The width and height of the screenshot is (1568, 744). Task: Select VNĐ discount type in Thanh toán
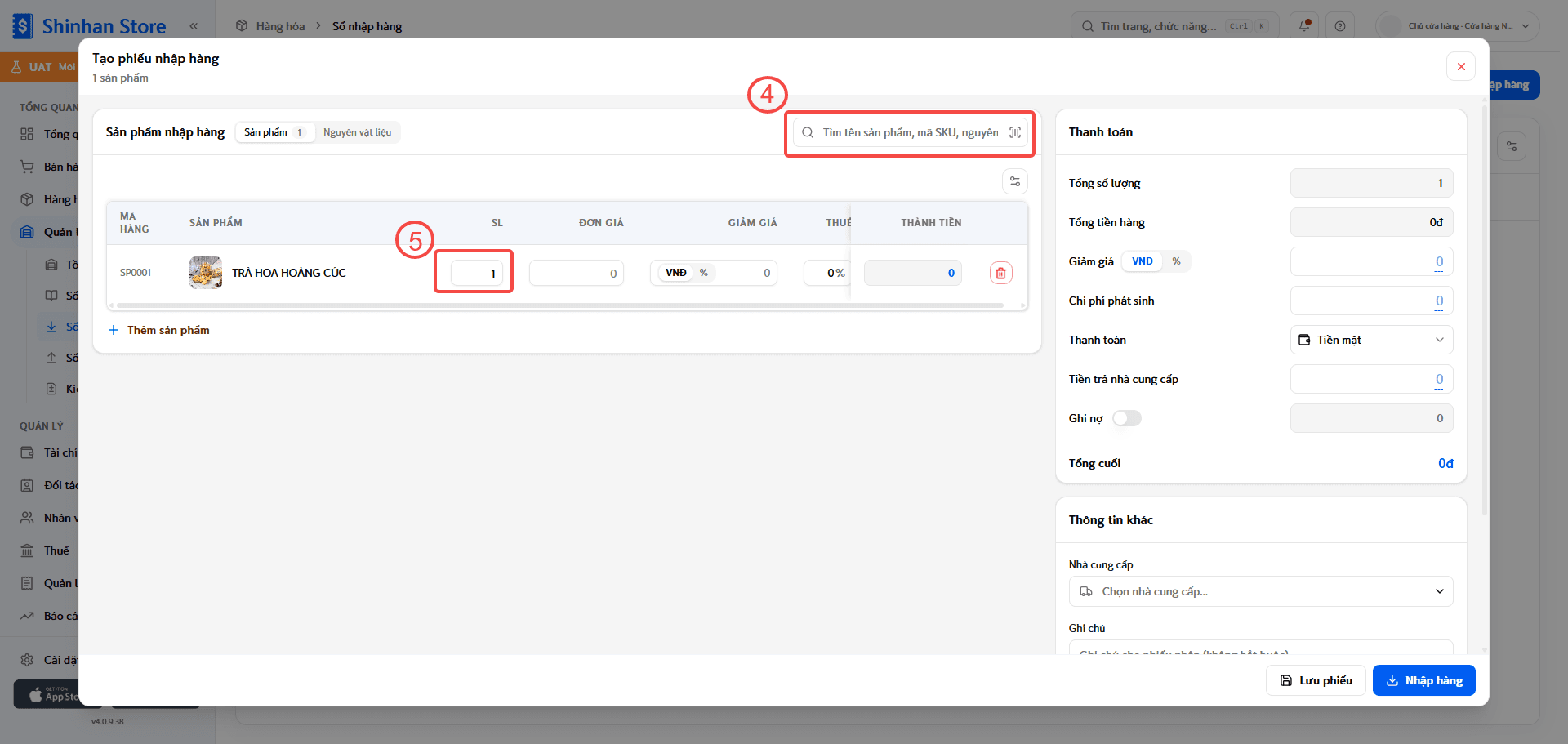point(1142,261)
